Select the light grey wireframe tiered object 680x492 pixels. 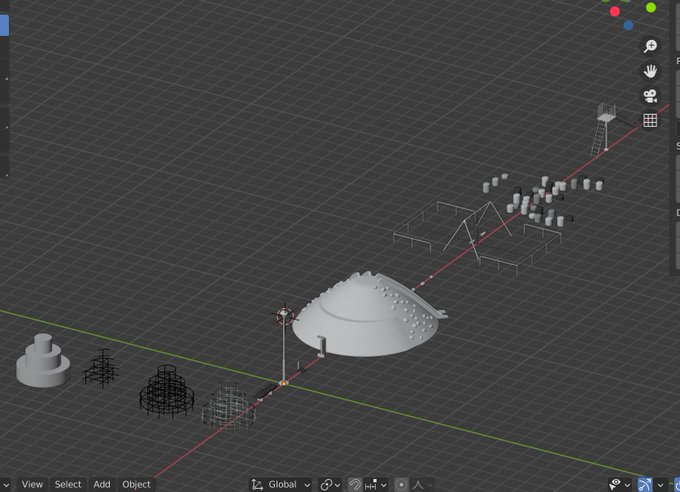click(229, 406)
